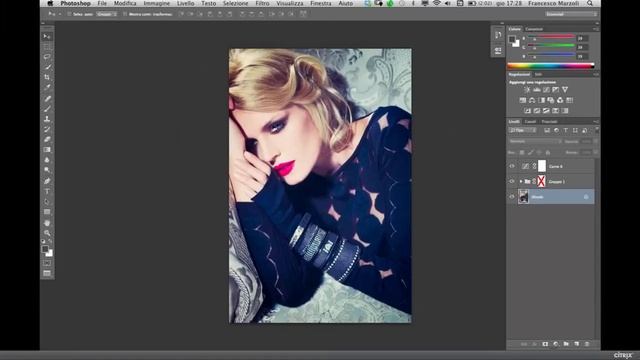Switch to the Tracciati tab
640x360 pixels.
point(549,122)
